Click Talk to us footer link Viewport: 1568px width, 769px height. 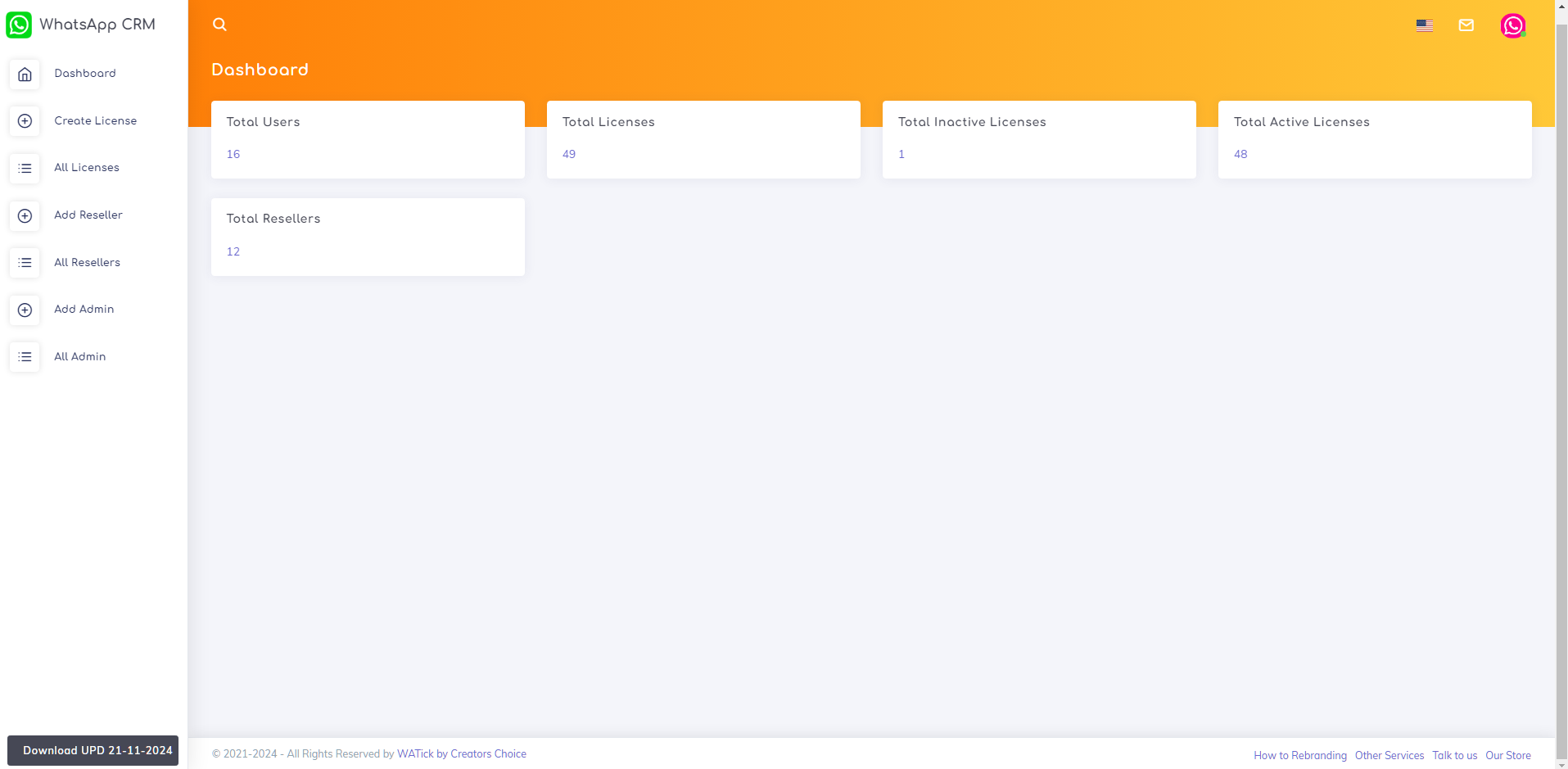point(1455,755)
